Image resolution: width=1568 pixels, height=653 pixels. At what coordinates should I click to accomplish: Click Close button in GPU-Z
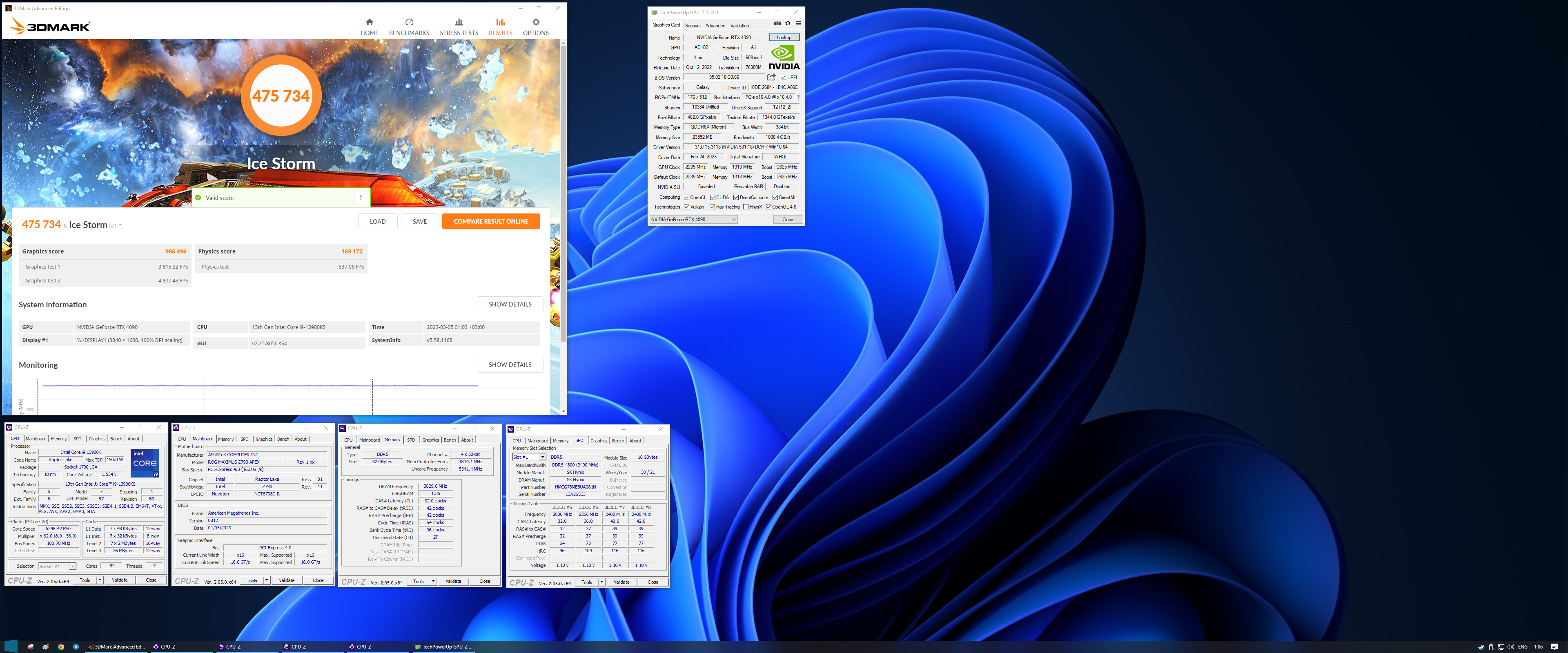click(x=788, y=220)
